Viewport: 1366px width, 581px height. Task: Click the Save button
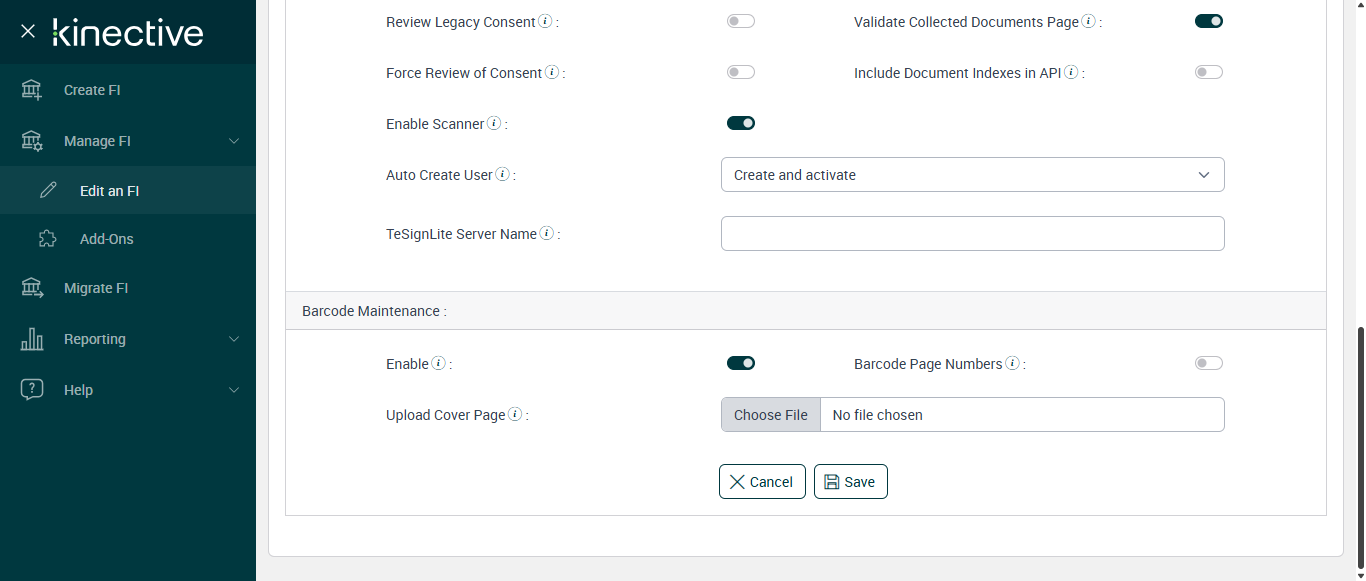coord(850,482)
